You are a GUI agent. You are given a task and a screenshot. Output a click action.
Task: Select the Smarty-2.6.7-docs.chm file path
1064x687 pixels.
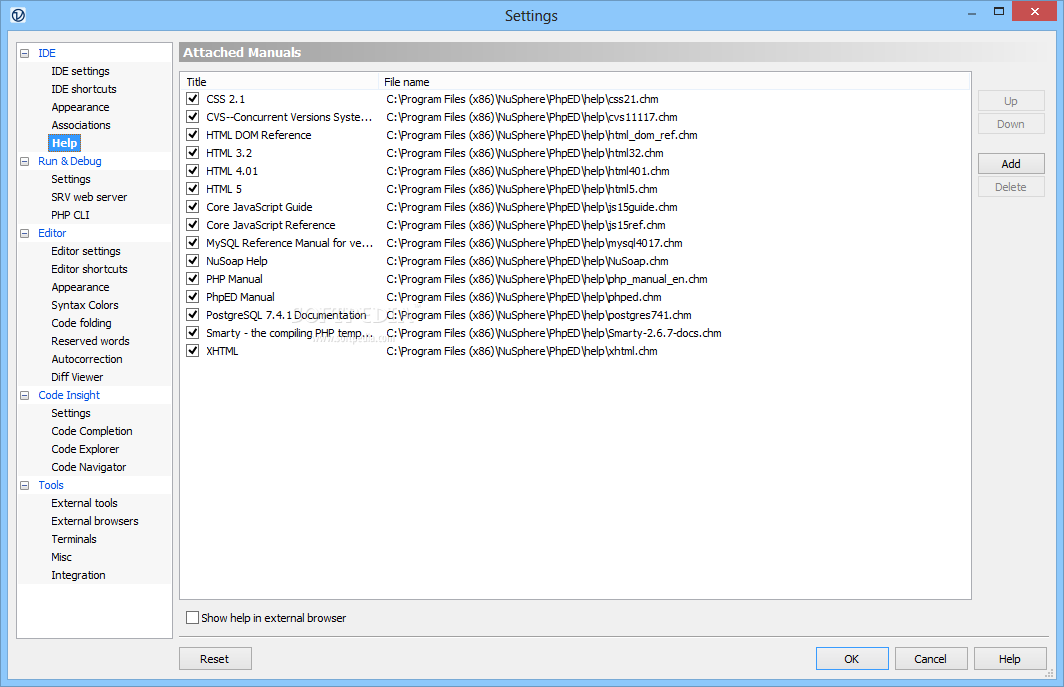[554, 333]
